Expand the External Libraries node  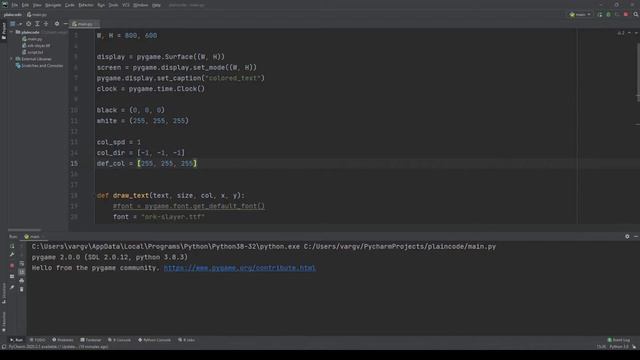click(x=12, y=59)
